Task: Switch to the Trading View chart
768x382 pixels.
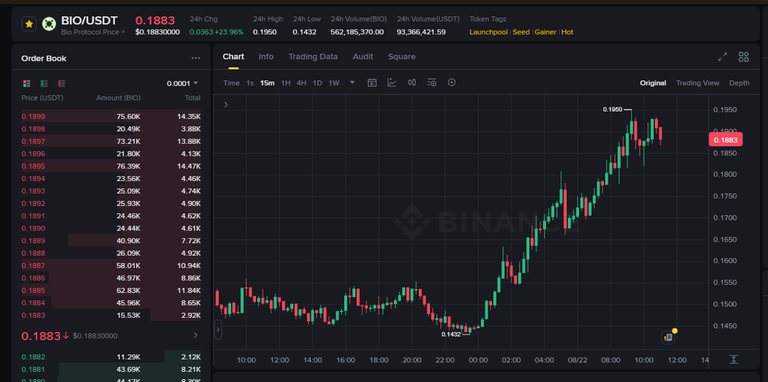Action: [x=697, y=83]
